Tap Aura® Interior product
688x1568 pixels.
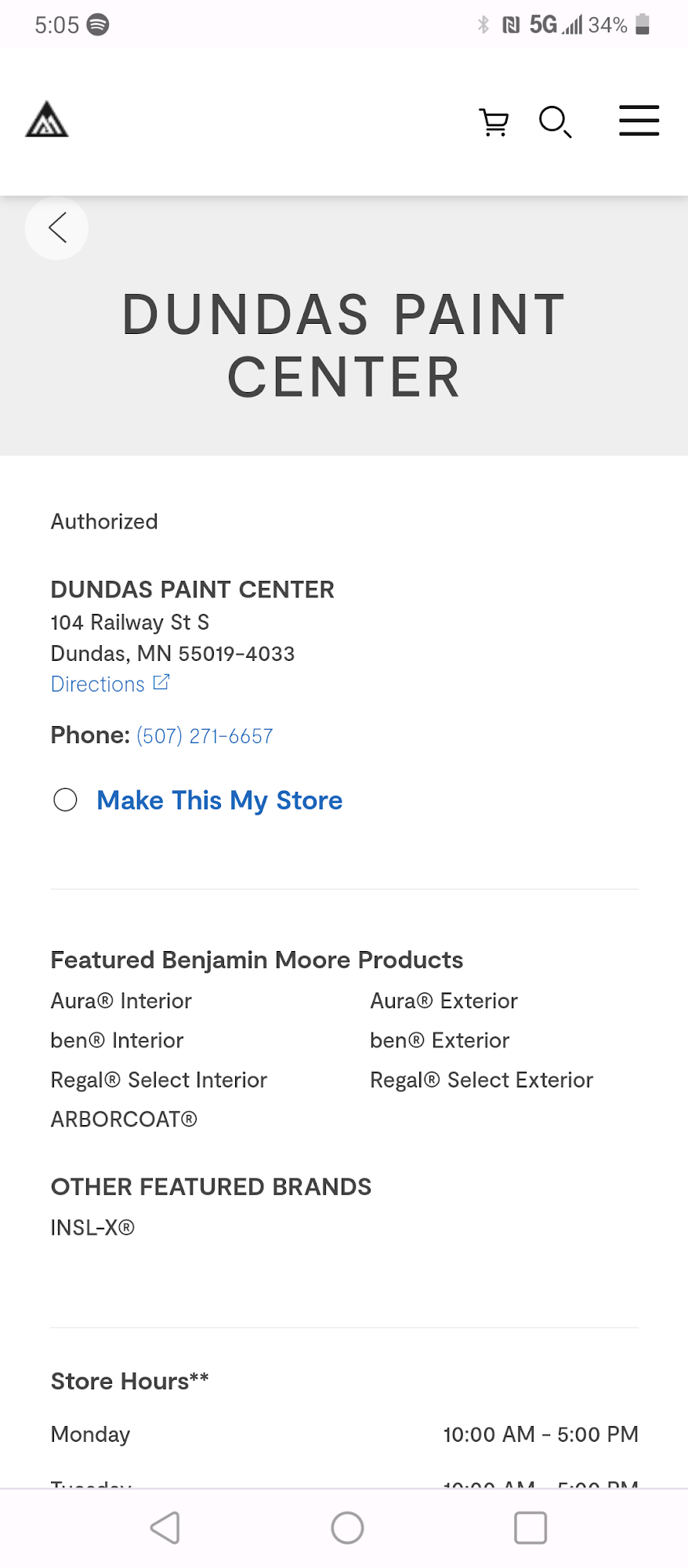(121, 1001)
